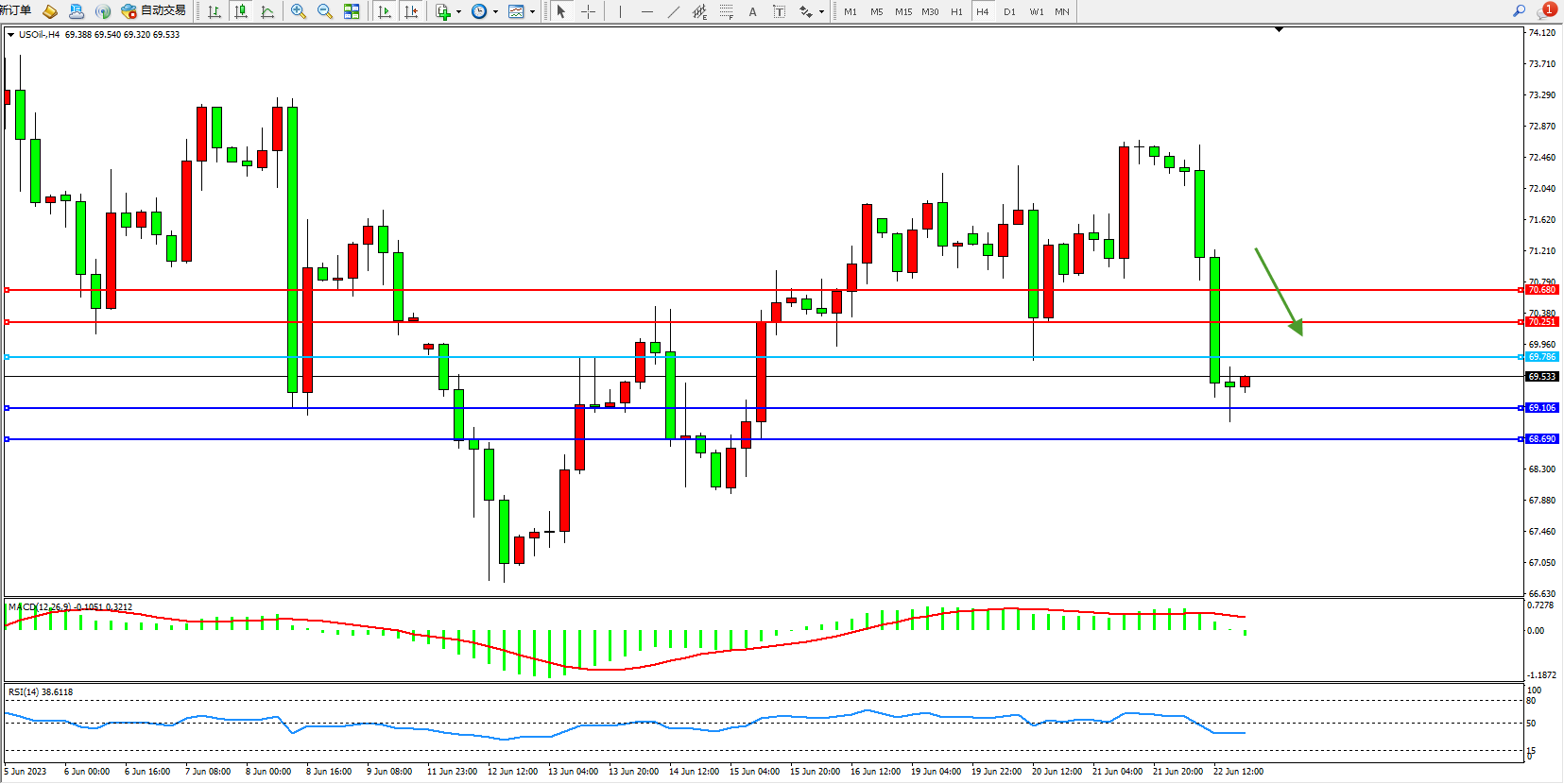Toggle the chart auto scroll button

click(385, 11)
